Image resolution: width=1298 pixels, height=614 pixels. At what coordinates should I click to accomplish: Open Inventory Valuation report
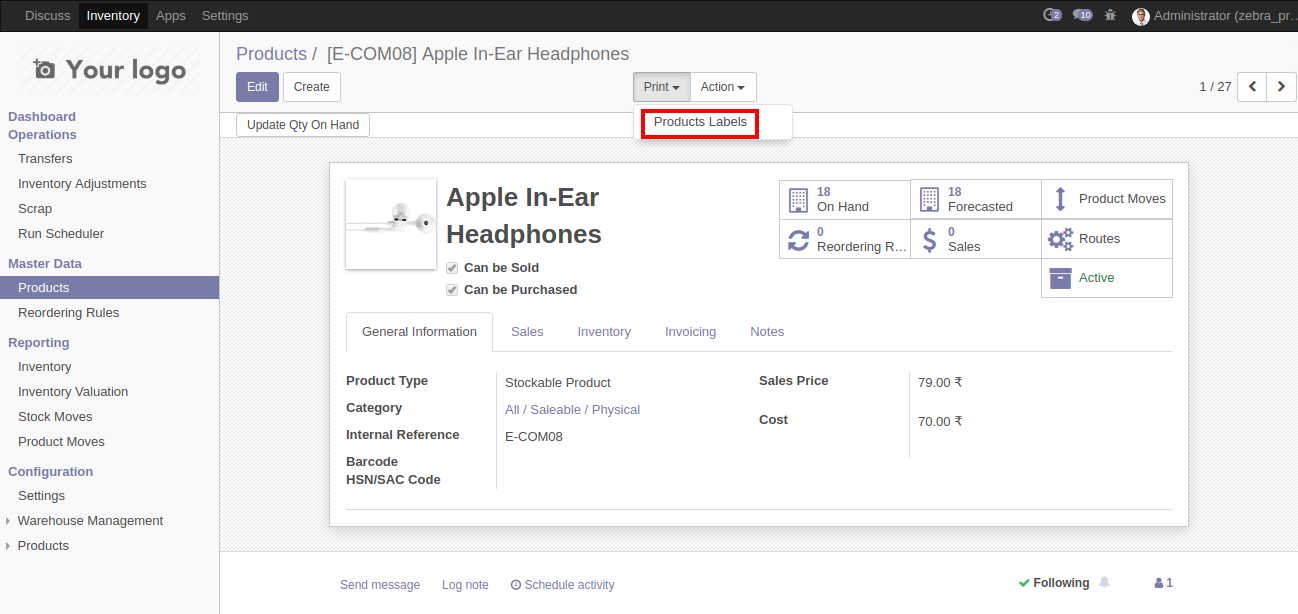(x=73, y=392)
